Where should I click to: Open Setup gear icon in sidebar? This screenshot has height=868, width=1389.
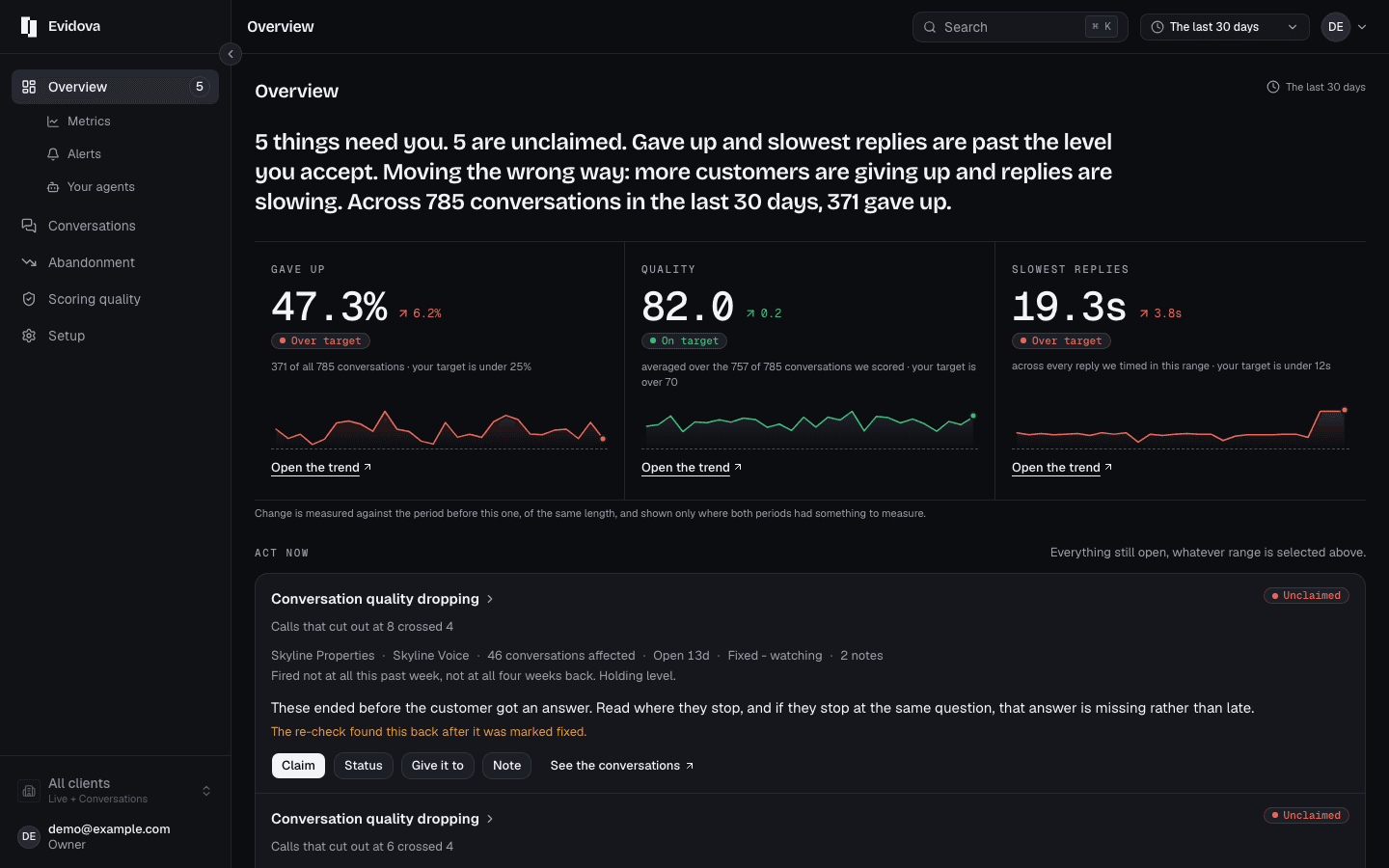coord(29,336)
